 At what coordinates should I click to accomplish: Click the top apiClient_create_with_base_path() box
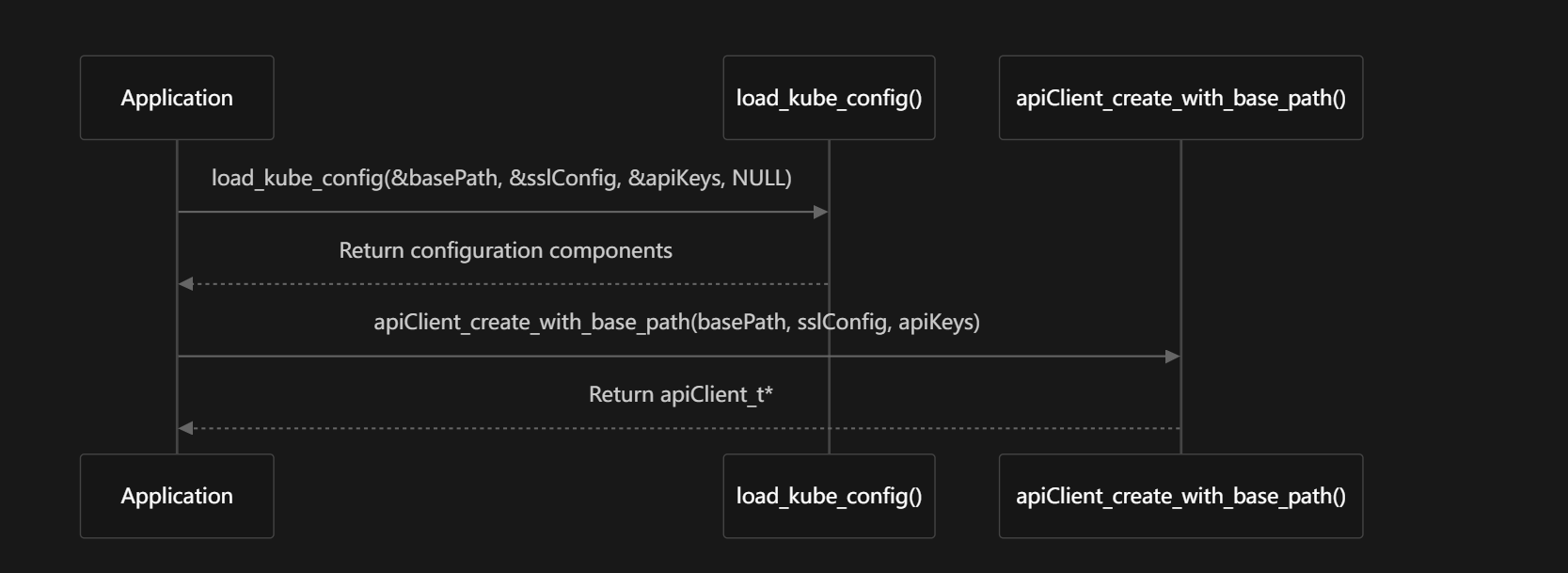[1180, 98]
